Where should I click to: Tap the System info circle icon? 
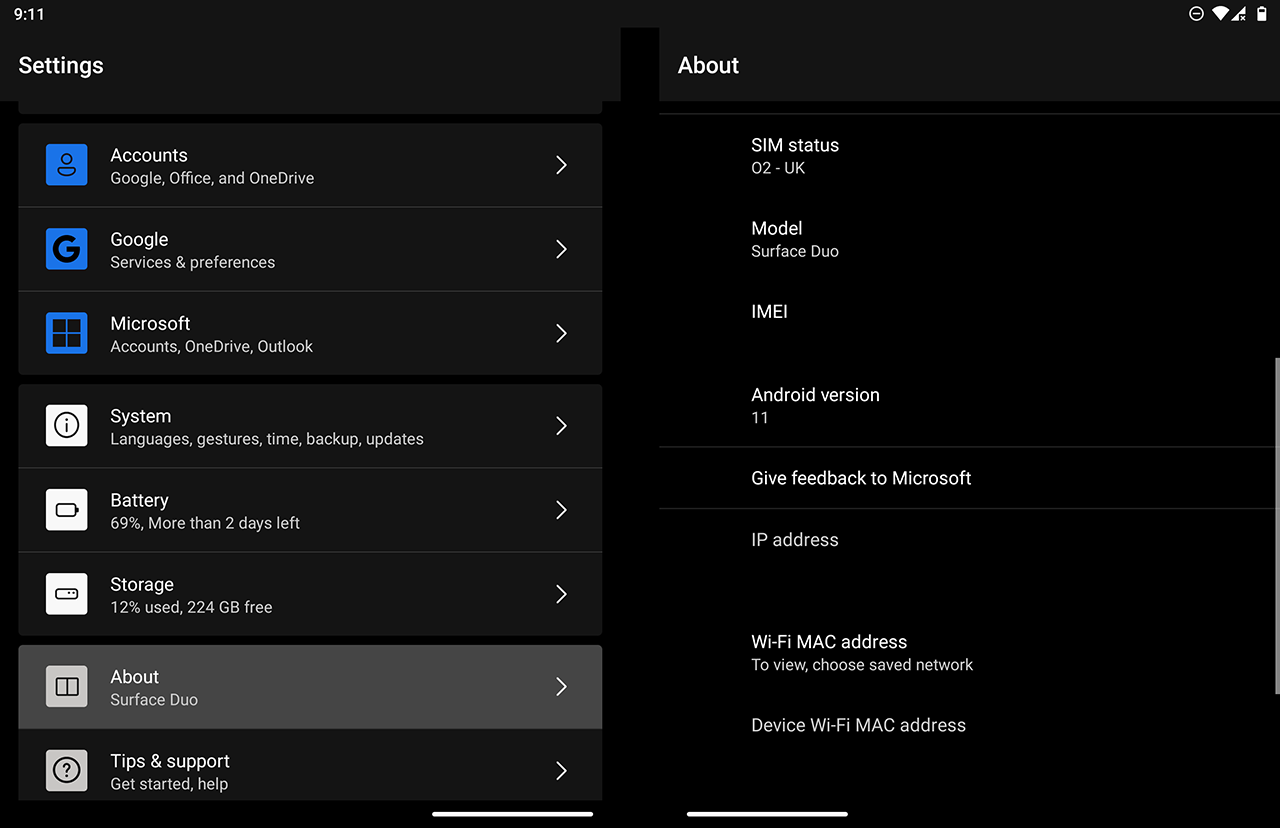click(67, 426)
